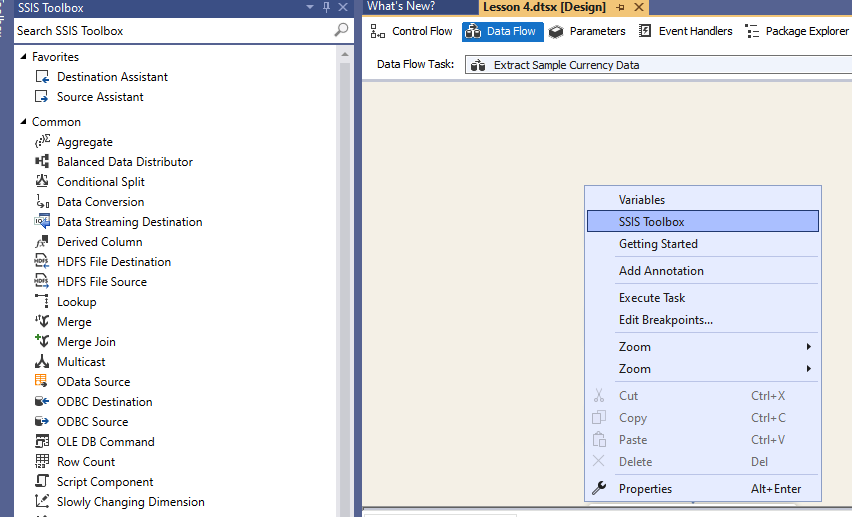Select the Merge Join icon
852x517 pixels.
pos(42,341)
